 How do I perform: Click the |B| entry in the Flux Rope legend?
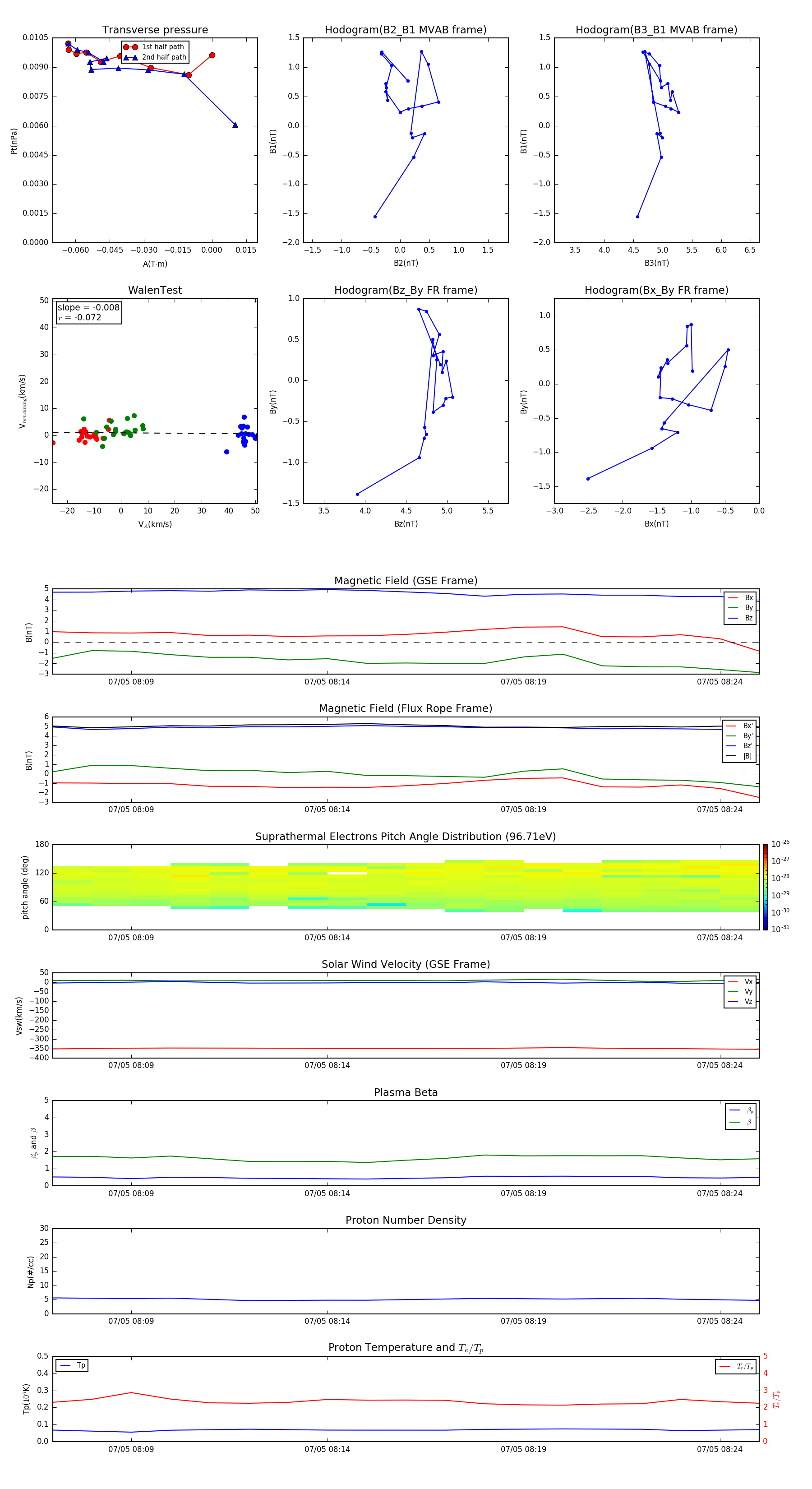point(740,757)
